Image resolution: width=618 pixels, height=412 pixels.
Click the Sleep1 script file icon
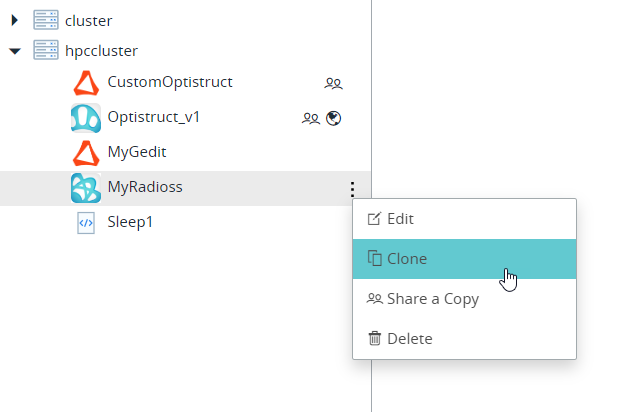(x=87, y=222)
